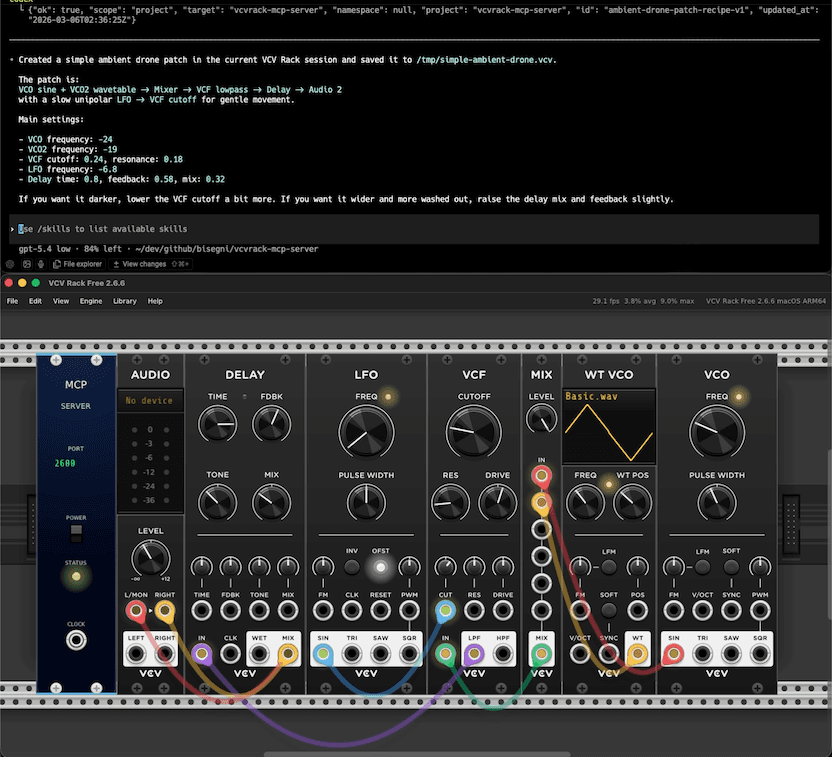
Task: Click the DELAY CLK input jack
Action: coord(230,654)
